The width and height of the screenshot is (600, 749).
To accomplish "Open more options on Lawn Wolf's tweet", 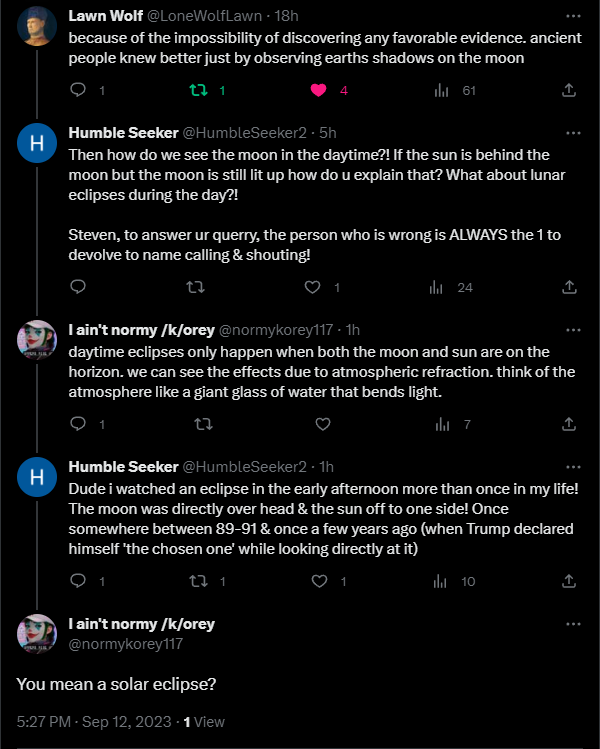I will click(573, 17).
